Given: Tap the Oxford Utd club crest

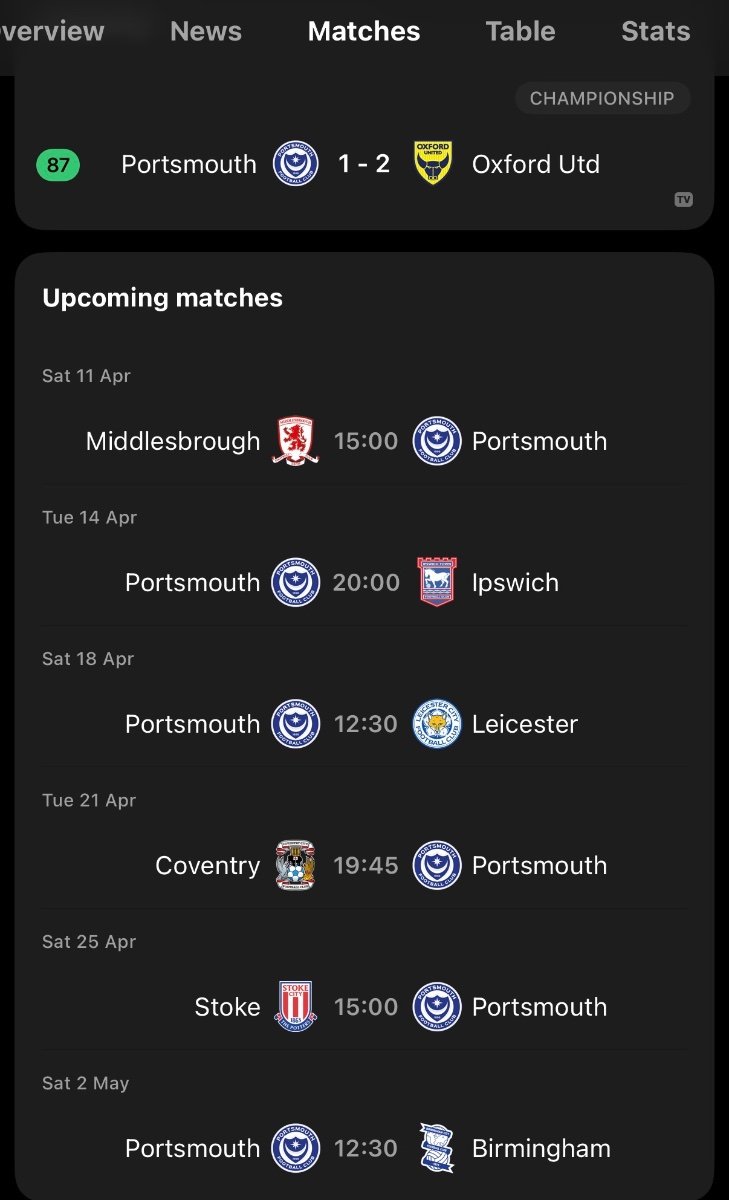Looking at the screenshot, I should 435,164.
